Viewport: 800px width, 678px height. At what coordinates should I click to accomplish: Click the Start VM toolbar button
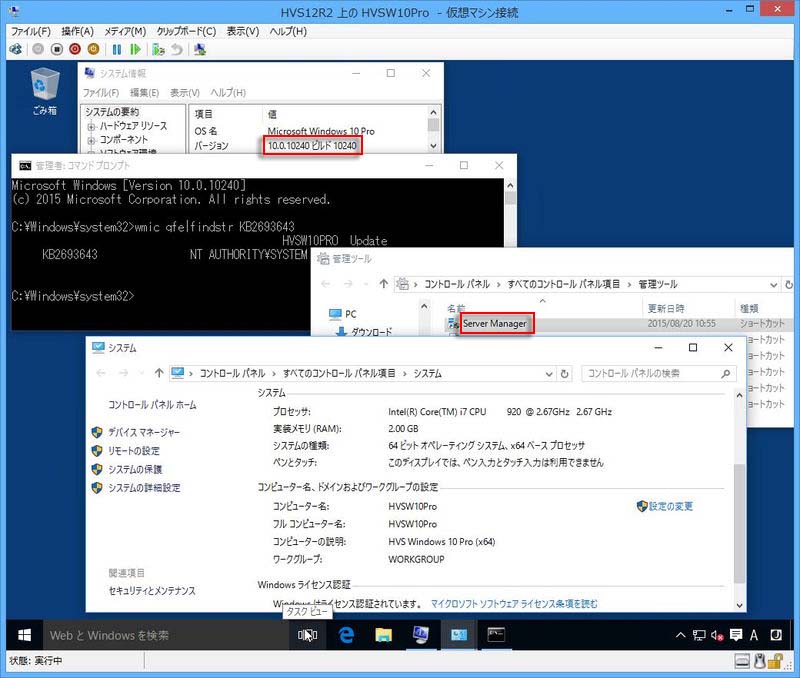coord(38,49)
